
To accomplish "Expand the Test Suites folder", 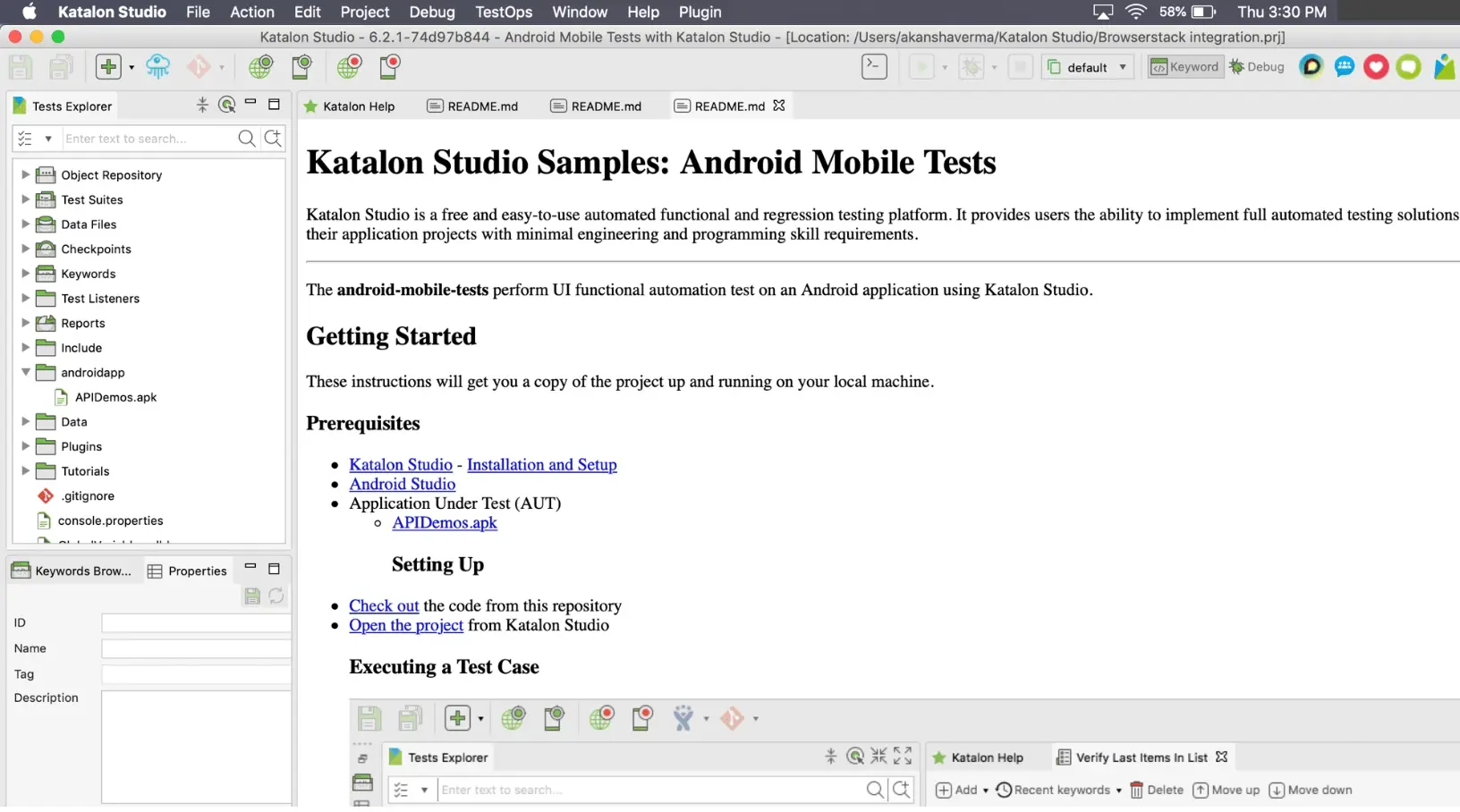I will pos(26,199).
